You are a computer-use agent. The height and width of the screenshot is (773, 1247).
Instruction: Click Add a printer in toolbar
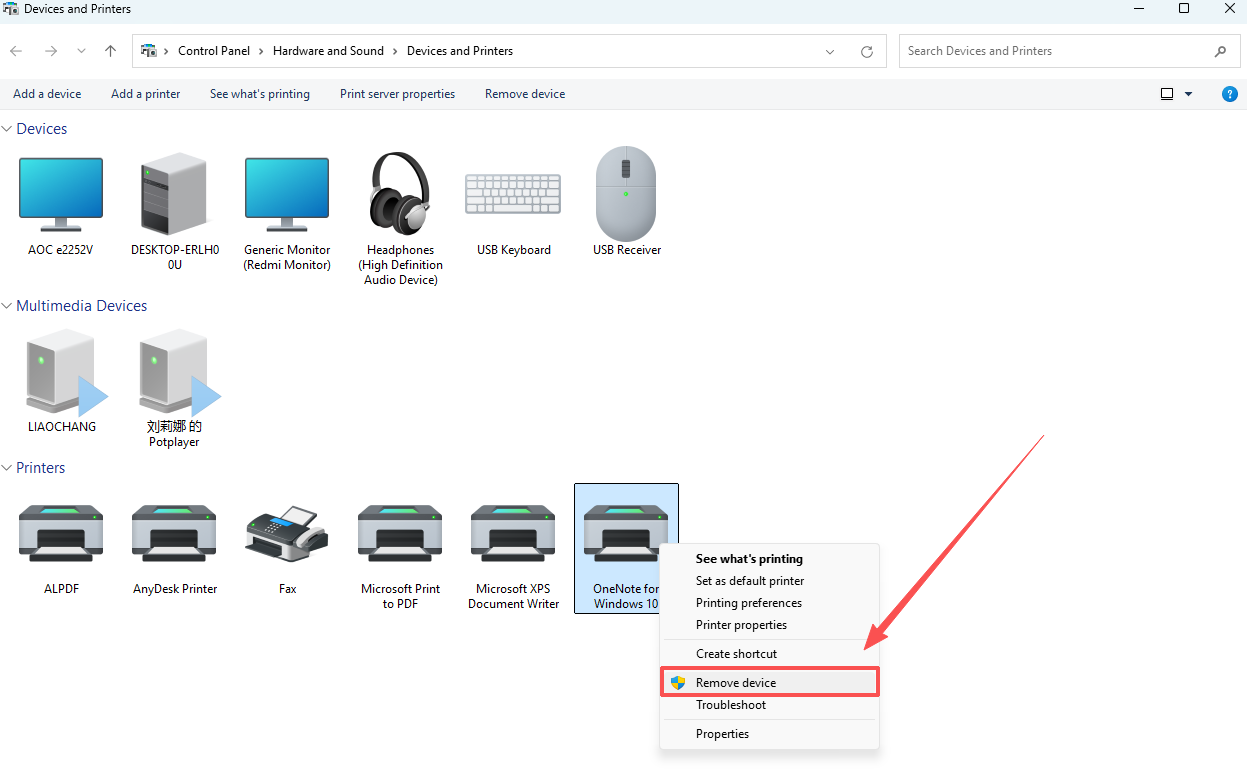click(x=145, y=94)
